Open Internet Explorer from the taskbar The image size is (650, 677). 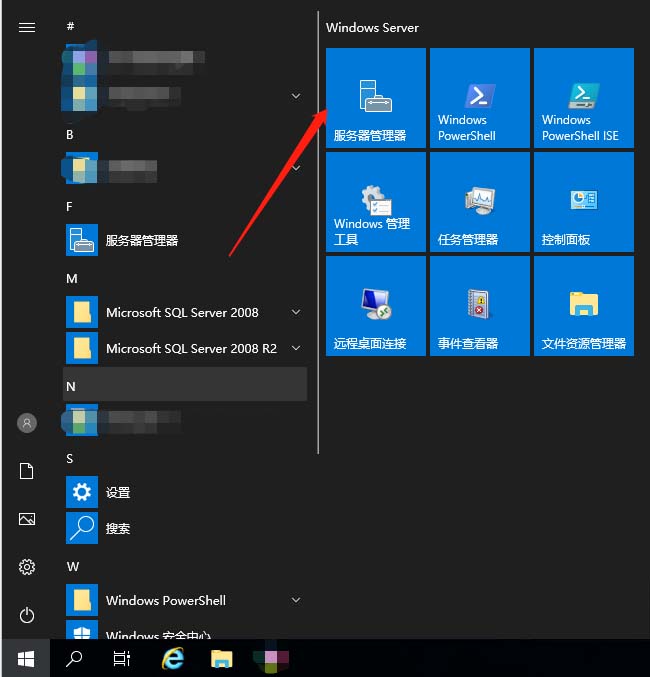click(x=173, y=658)
